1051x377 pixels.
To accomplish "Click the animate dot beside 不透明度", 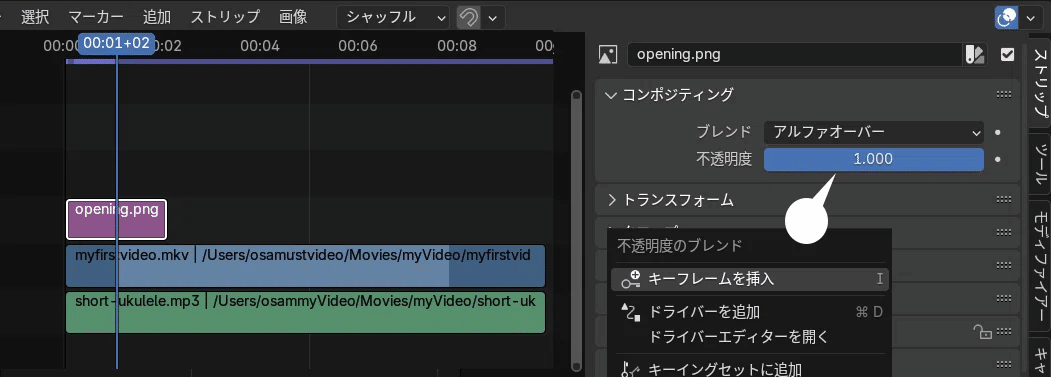I will 998,160.
